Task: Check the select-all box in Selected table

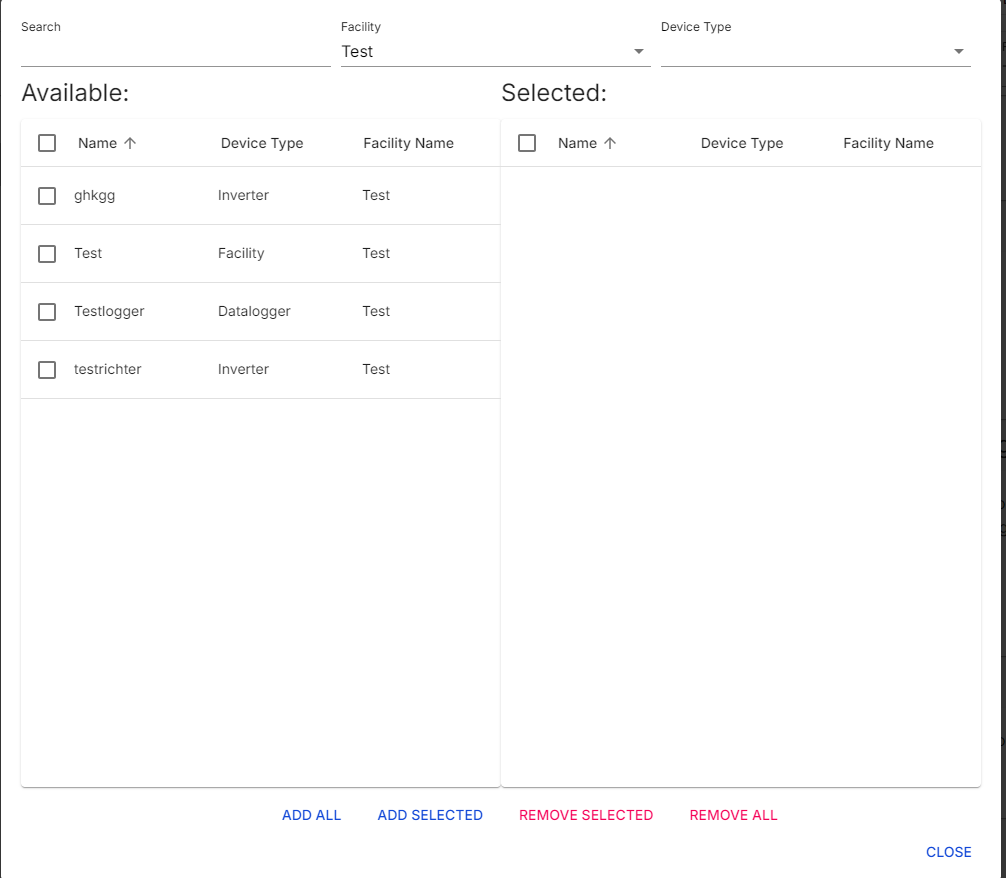Action: pyautogui.click(x=527, y=143)
